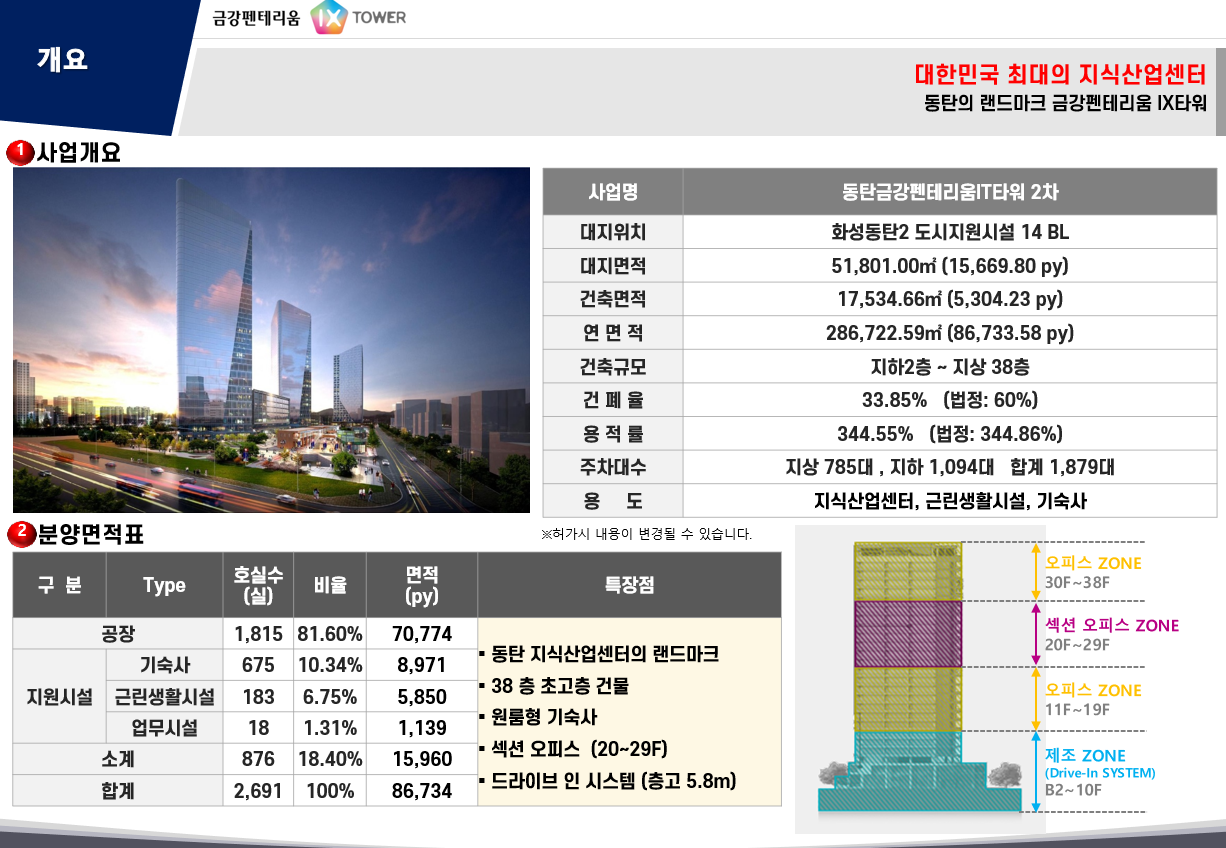Click the 용 도 row label

(612, 500)
